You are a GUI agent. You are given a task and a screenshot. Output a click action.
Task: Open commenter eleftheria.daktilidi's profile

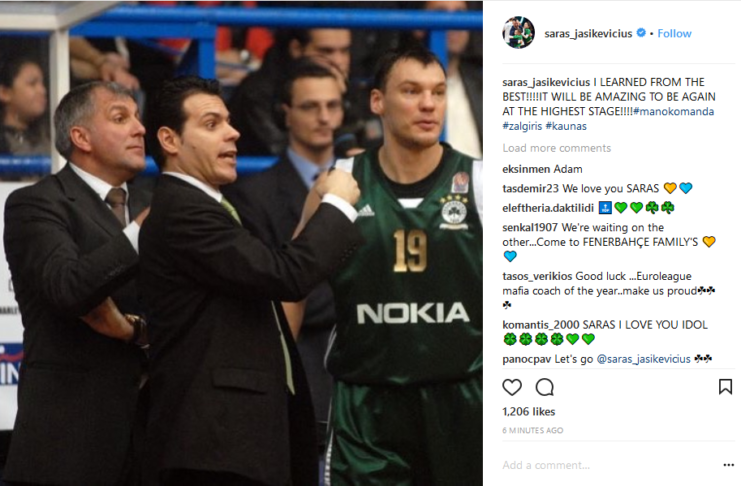pos(548,208)
